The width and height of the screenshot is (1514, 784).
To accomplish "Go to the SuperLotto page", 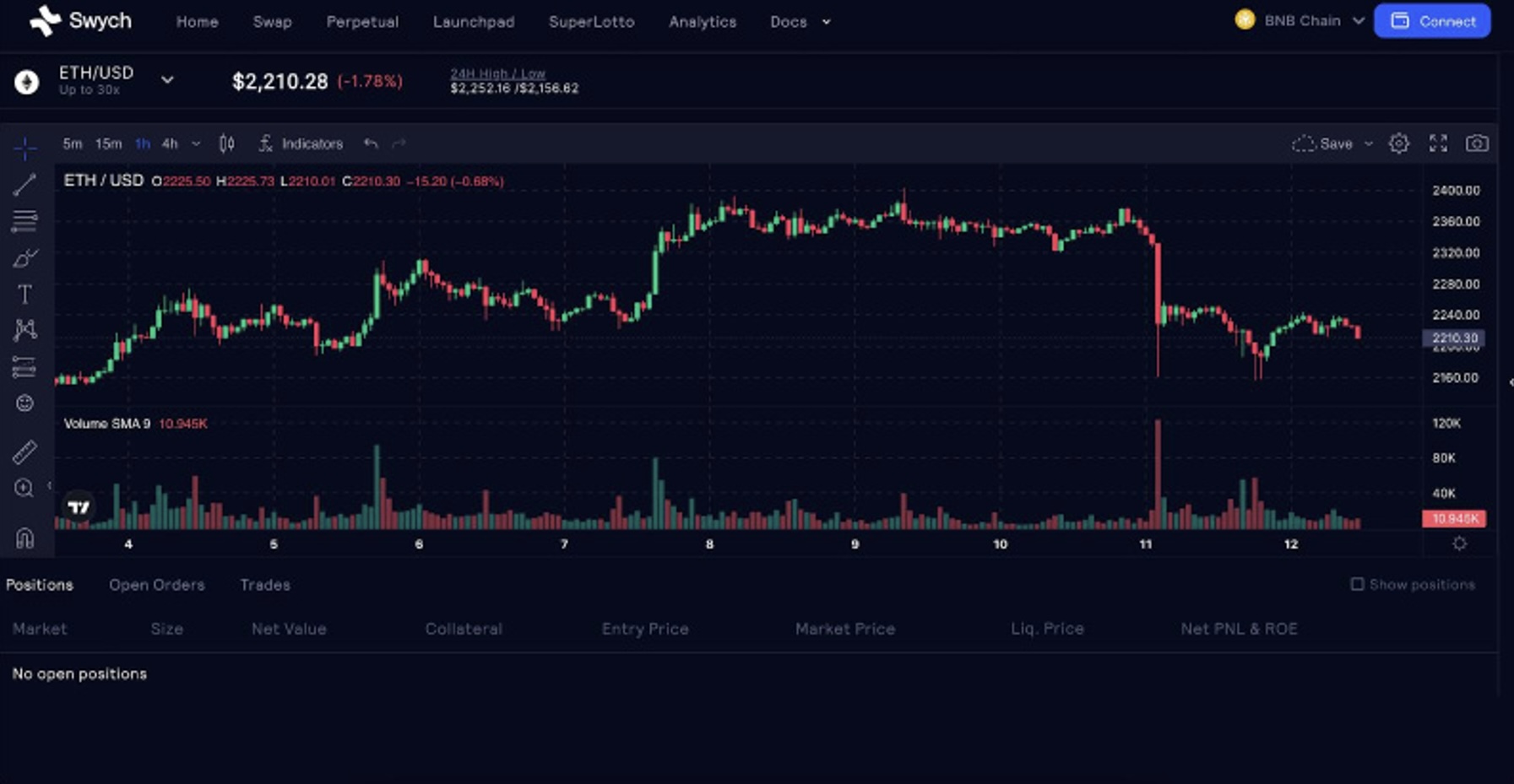I will 591,22.
